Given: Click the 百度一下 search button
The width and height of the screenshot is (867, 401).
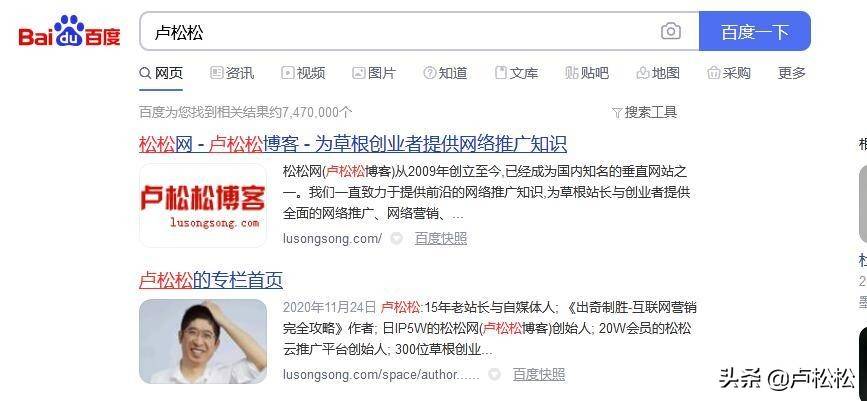Looking at the screenshot, I should 755,31.
